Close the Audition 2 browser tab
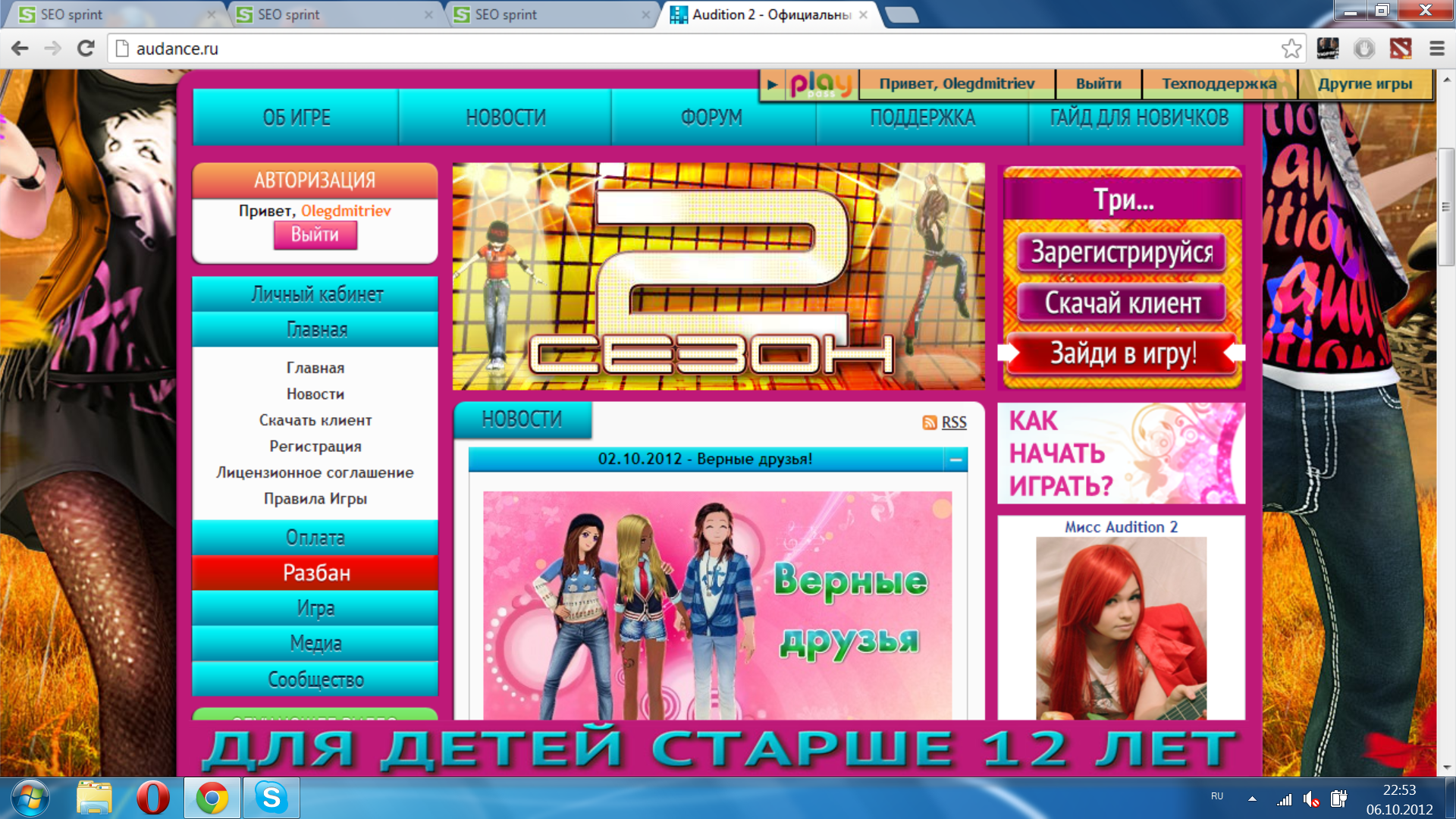Screen dimensions: 1456x819 863,14
